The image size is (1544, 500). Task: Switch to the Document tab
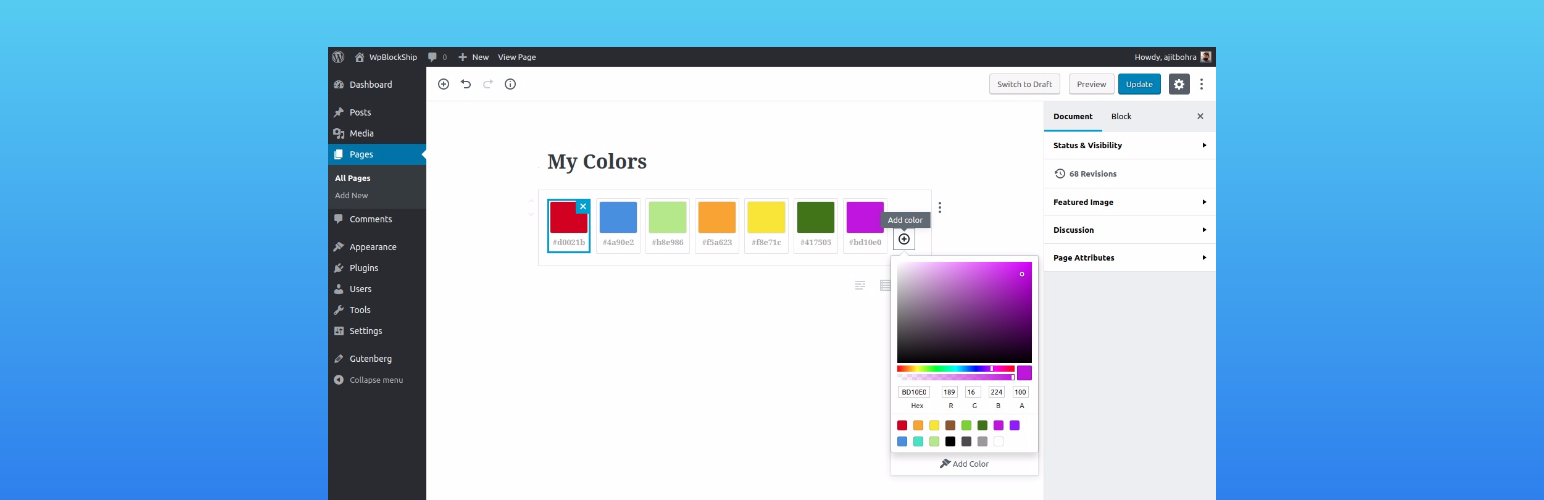(x=1073, y=116)
